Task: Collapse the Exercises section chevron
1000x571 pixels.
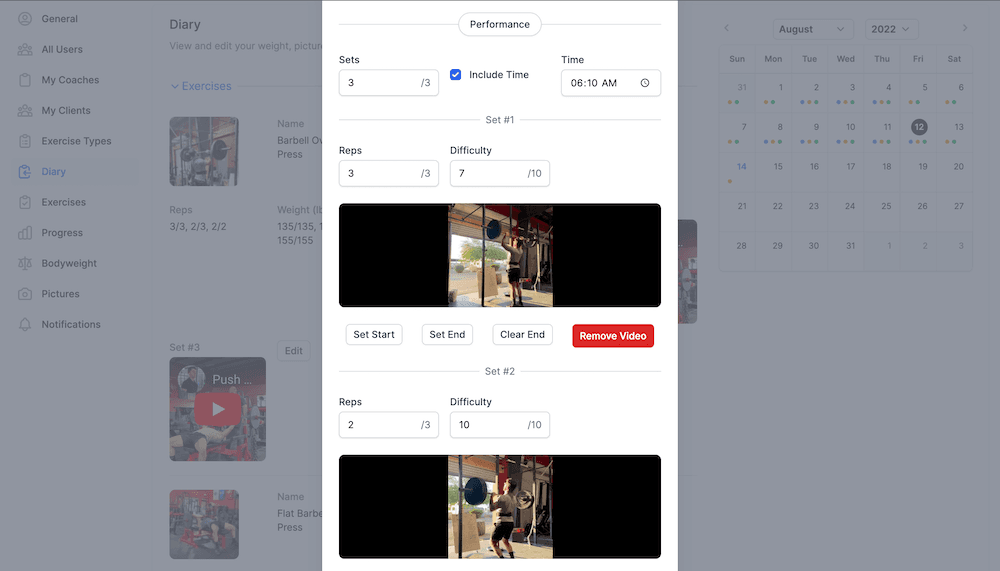Action: pyautogui.click(x=174, y=86)
